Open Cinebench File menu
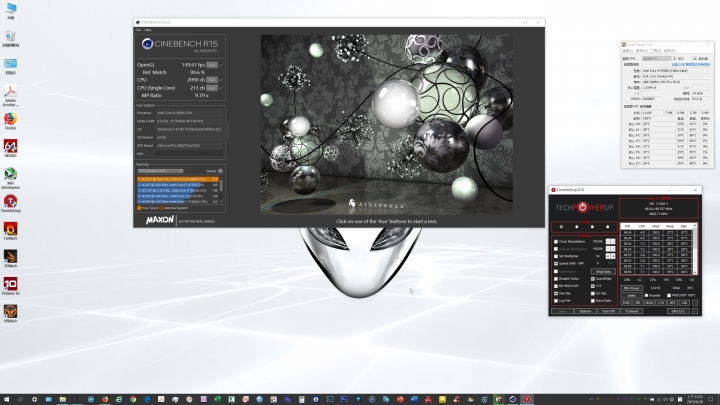This screenshot has height=405, width=720. point(138,30)
